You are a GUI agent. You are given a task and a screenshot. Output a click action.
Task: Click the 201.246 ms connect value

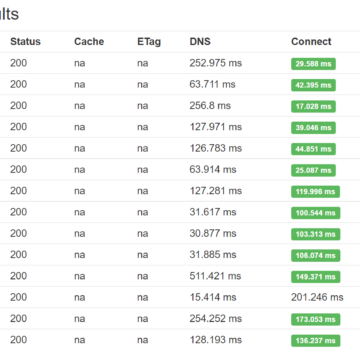tap(317, 297)
